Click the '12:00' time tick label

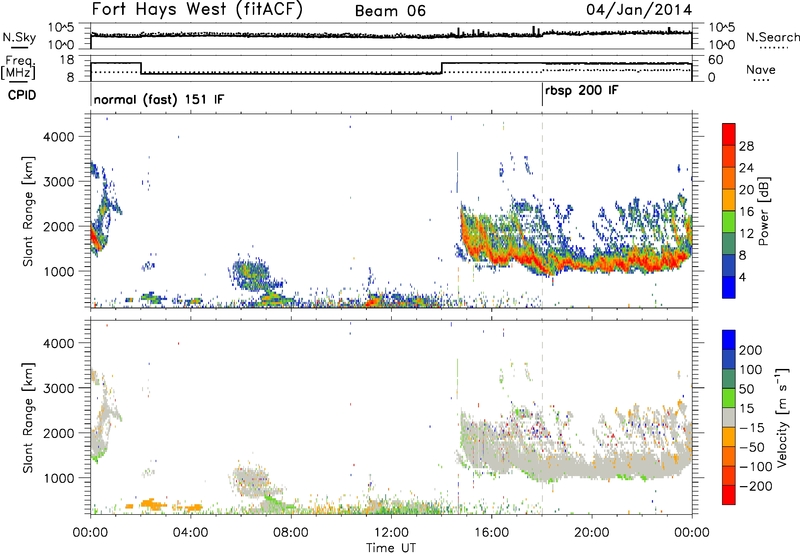pyautogui.click(x=391, y=533)
